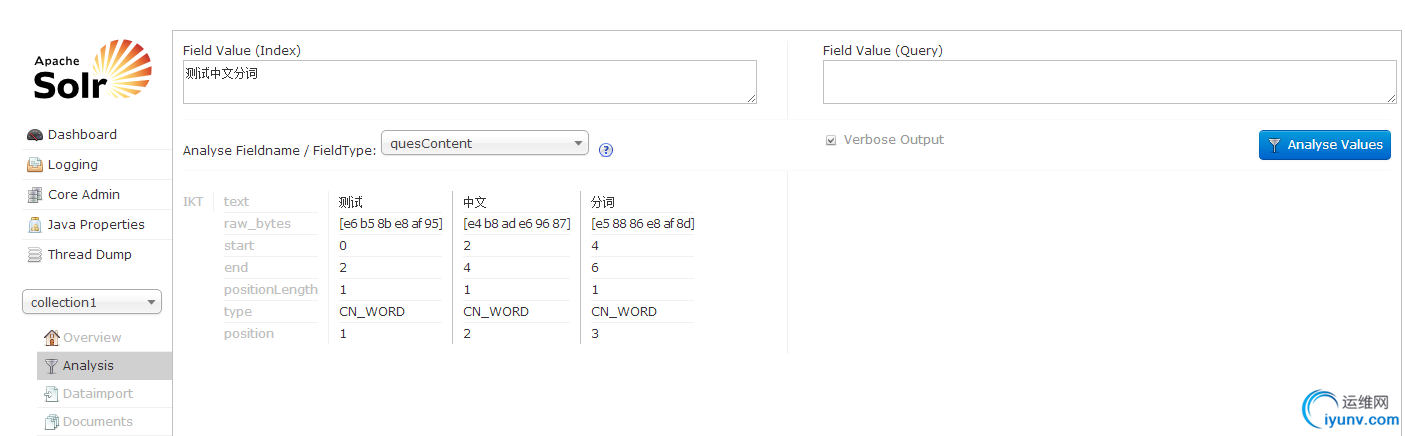The image size is (1405, 436).
Task: Click the Field Value (Query) text area
Action: (1110, 82)
